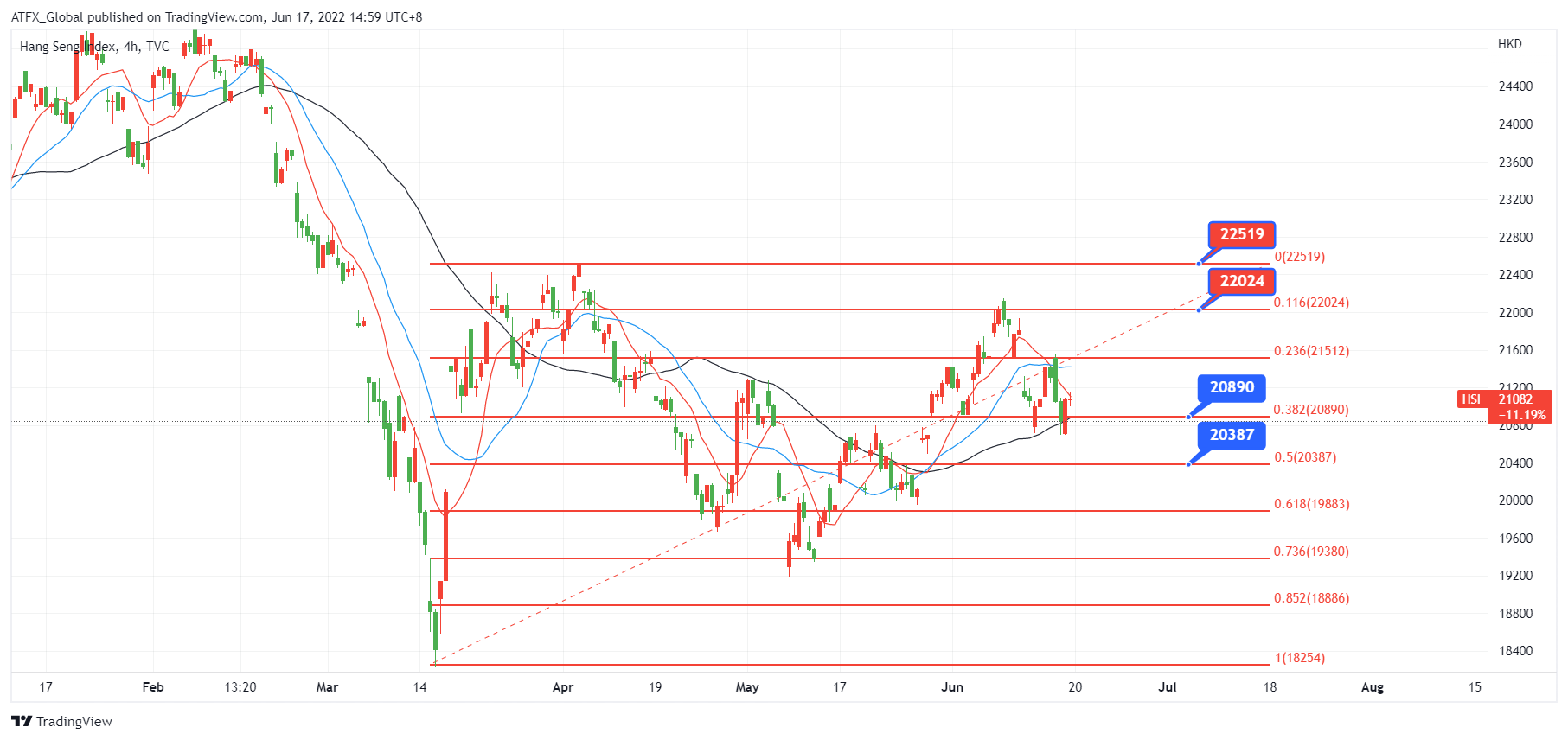Click the 0.382(20890) Fibonacci level label

coord(1311,410)
